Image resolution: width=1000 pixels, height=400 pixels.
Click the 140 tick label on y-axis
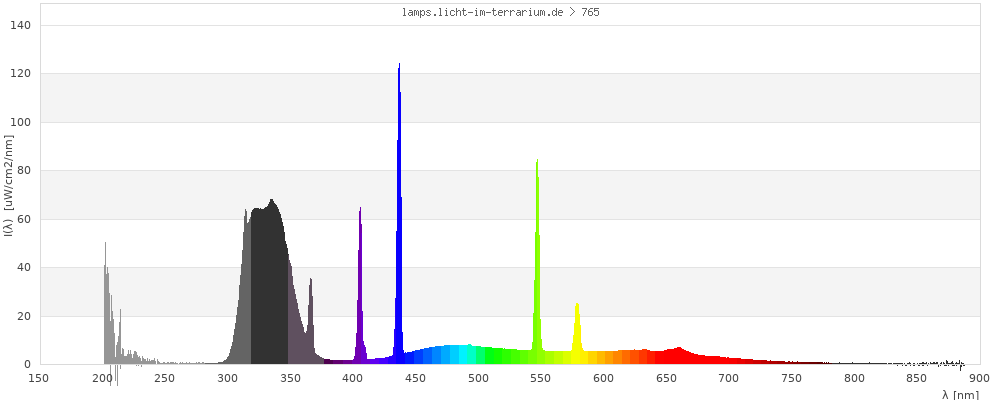click(21, 25)
